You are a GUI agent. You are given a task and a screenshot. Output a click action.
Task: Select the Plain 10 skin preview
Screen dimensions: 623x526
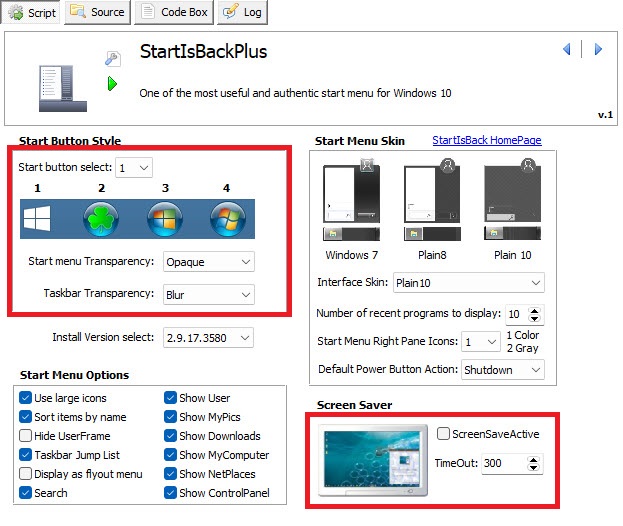513,200
